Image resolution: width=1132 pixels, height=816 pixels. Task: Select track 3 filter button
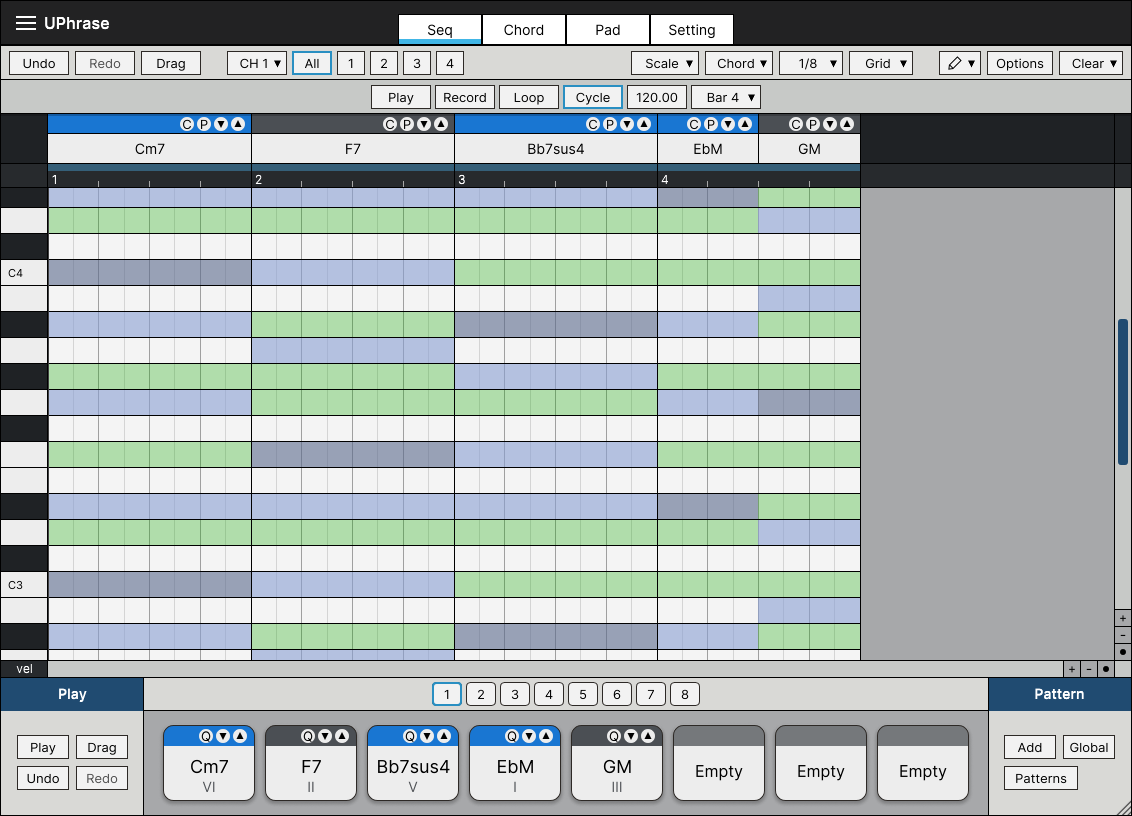417,64
